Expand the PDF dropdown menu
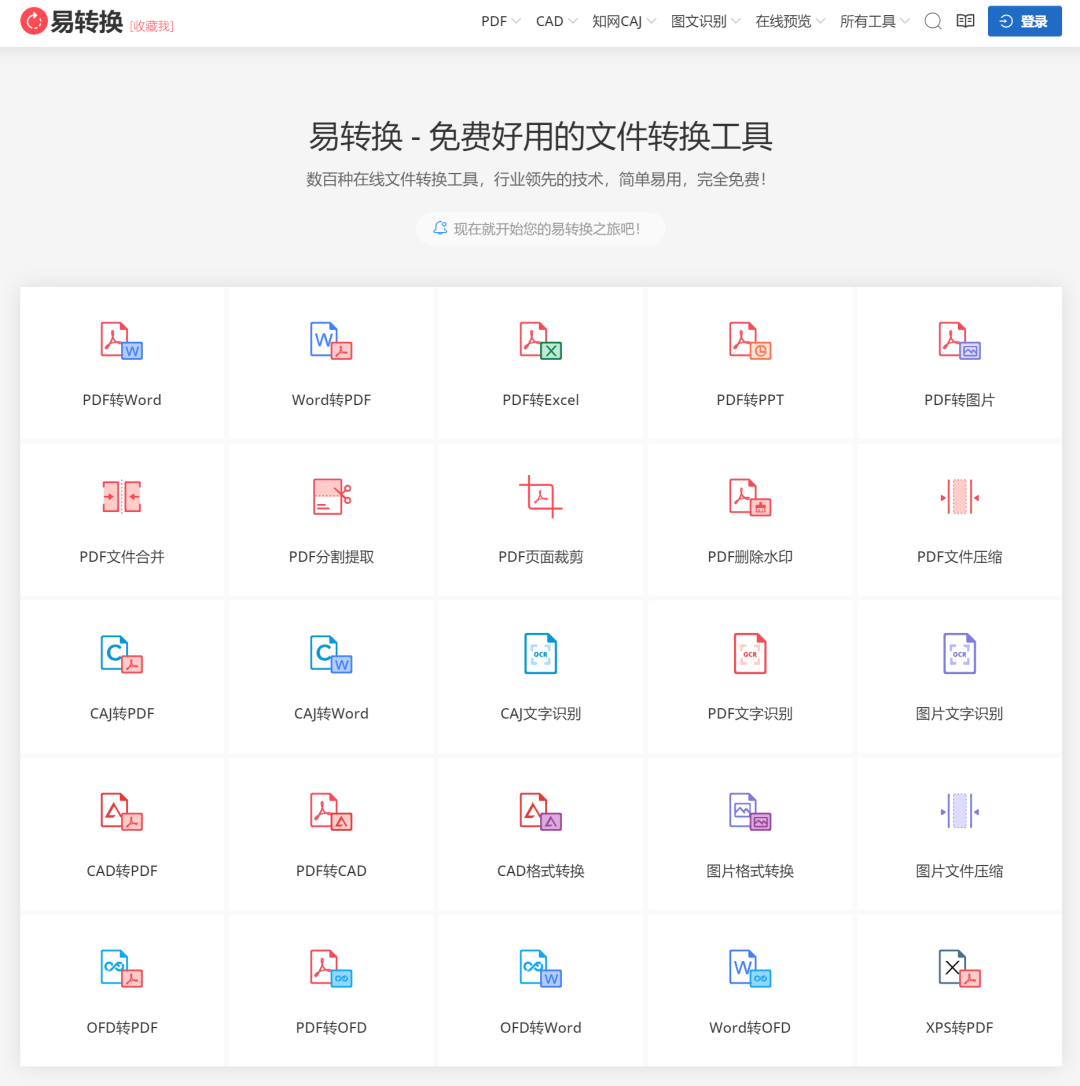 [x=500, y=21]
